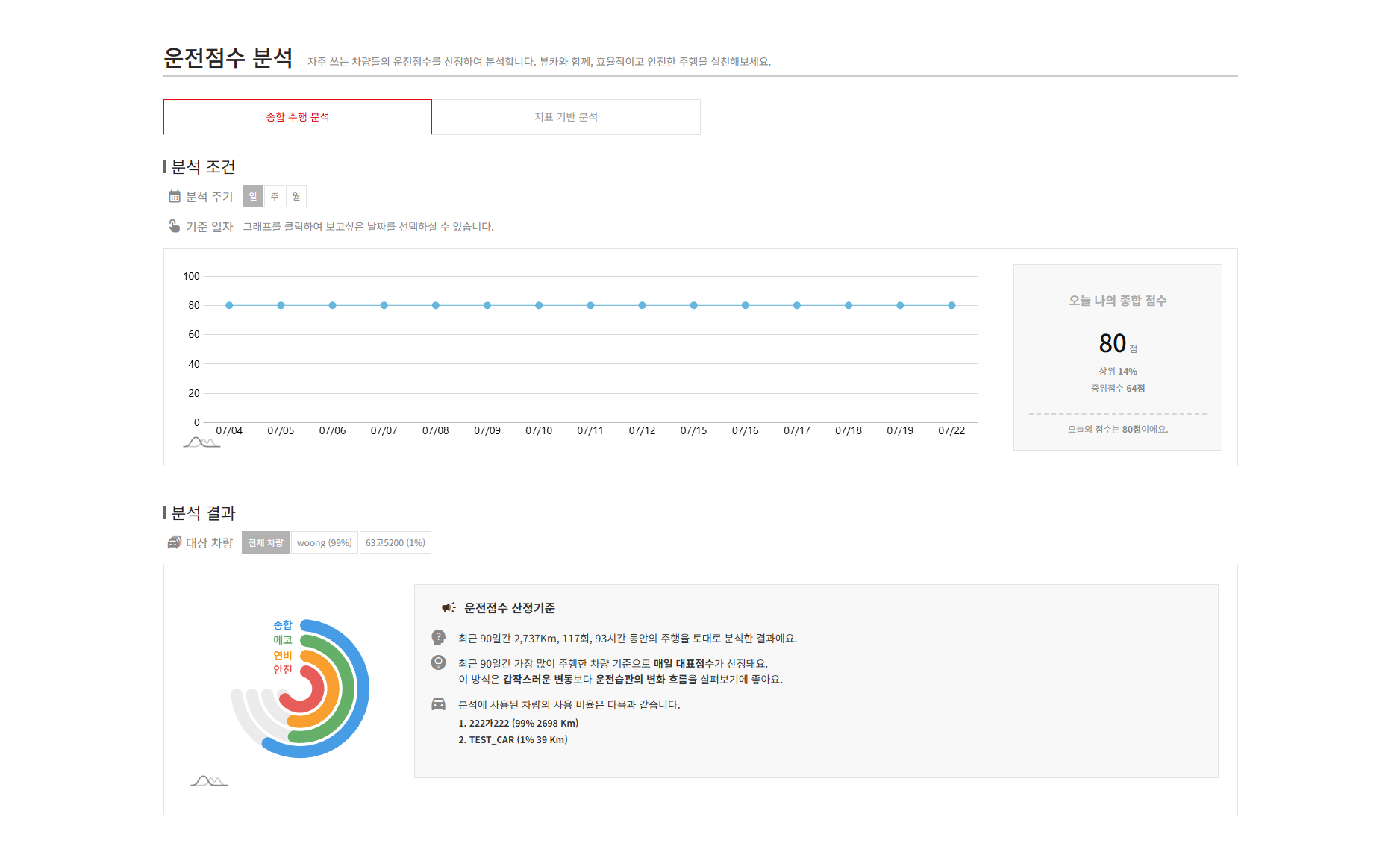Filter results by 전체 차량

point(266,542)
